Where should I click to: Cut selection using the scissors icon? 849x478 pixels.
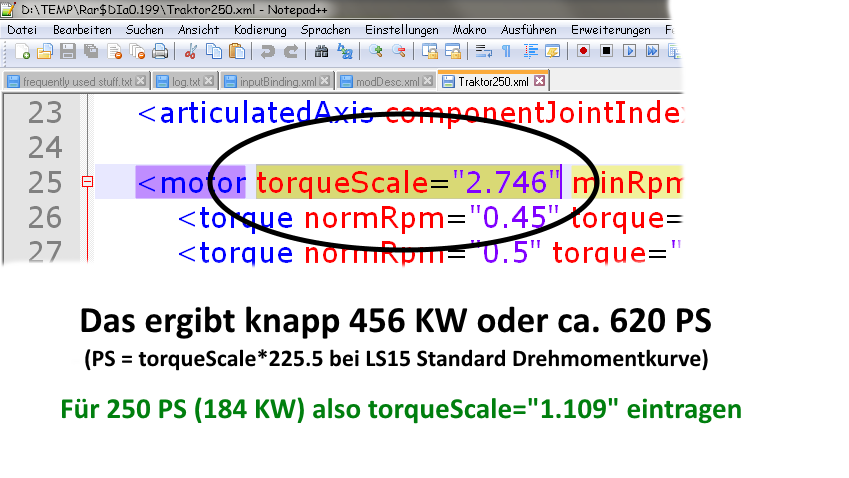pyautogui.click(x=190, y=51)
